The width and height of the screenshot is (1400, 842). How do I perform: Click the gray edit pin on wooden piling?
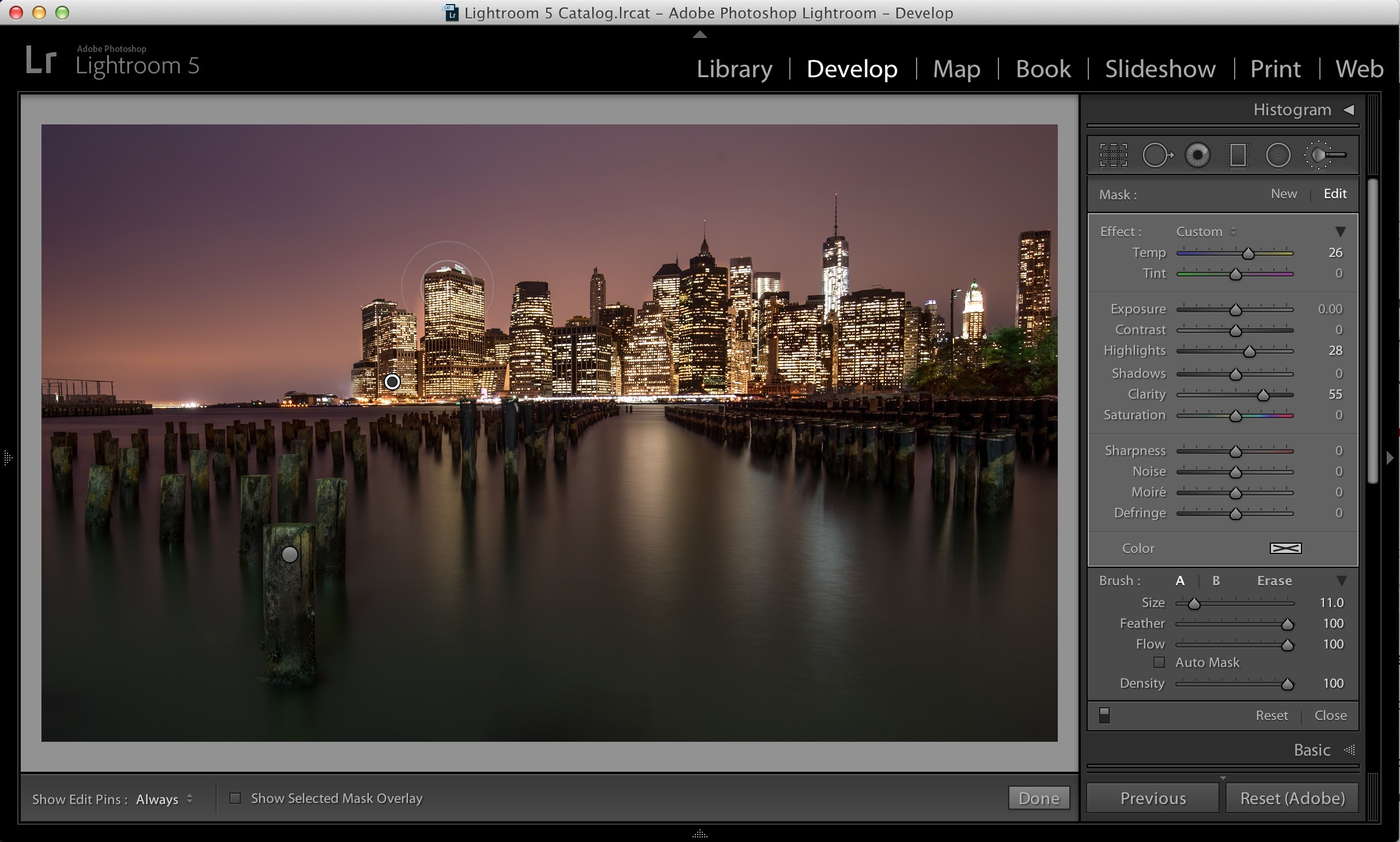pos(290,555)
